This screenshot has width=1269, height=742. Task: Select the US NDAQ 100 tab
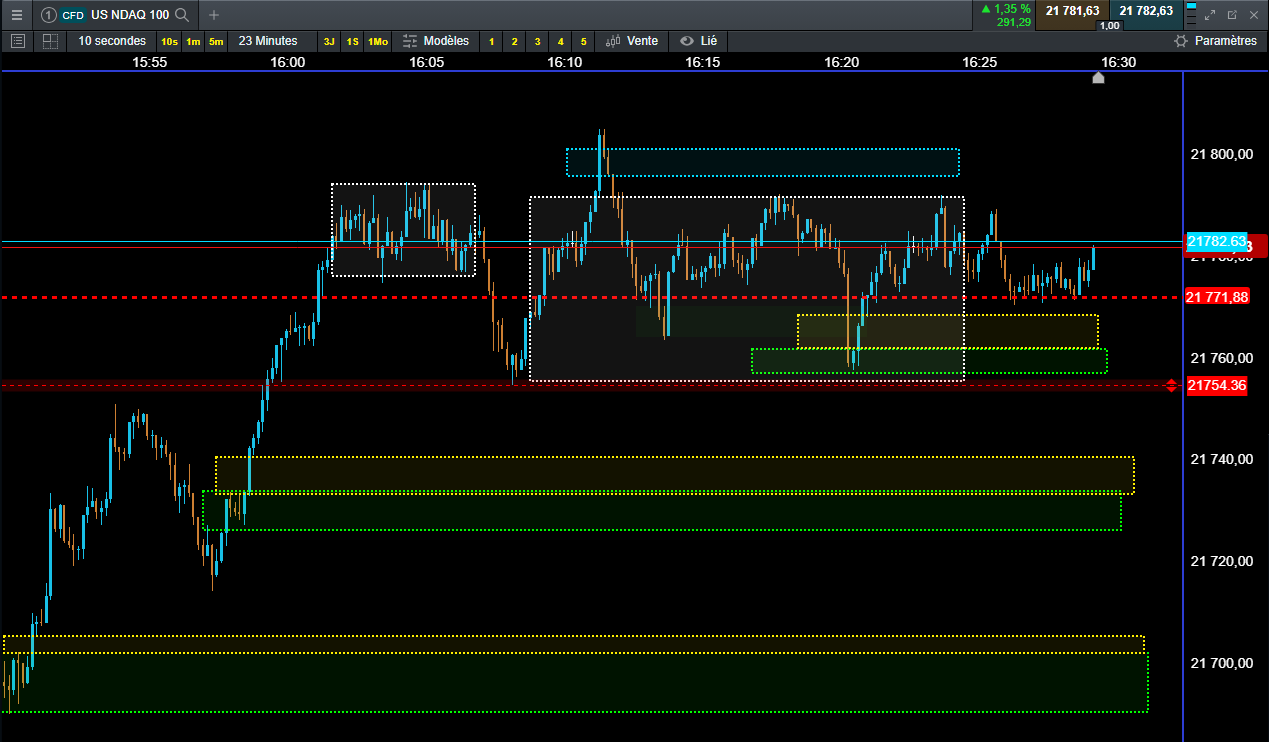pos(115,15)
